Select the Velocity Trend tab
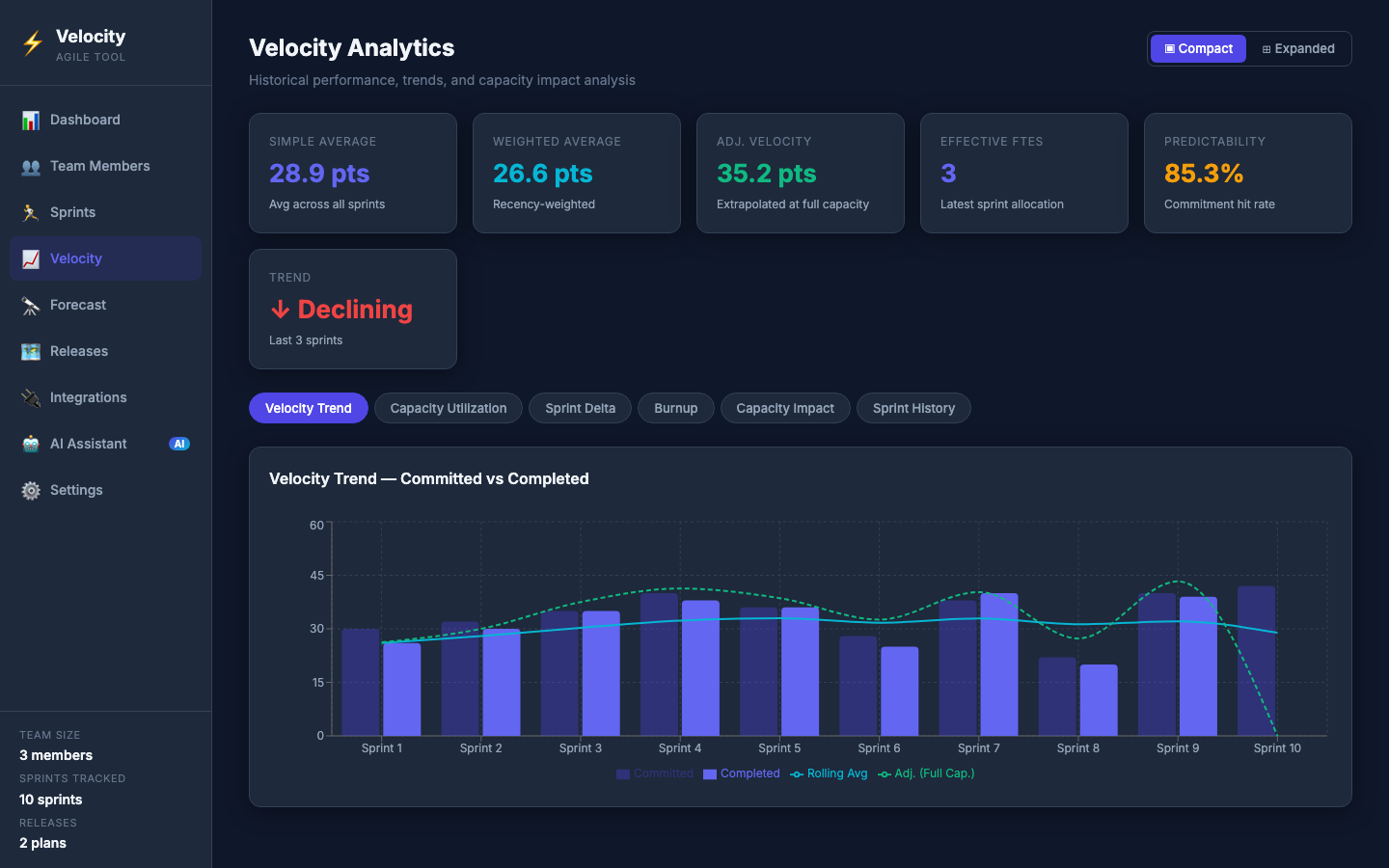Viewport: 1389px width, 868px height. [x=309, y=408]
